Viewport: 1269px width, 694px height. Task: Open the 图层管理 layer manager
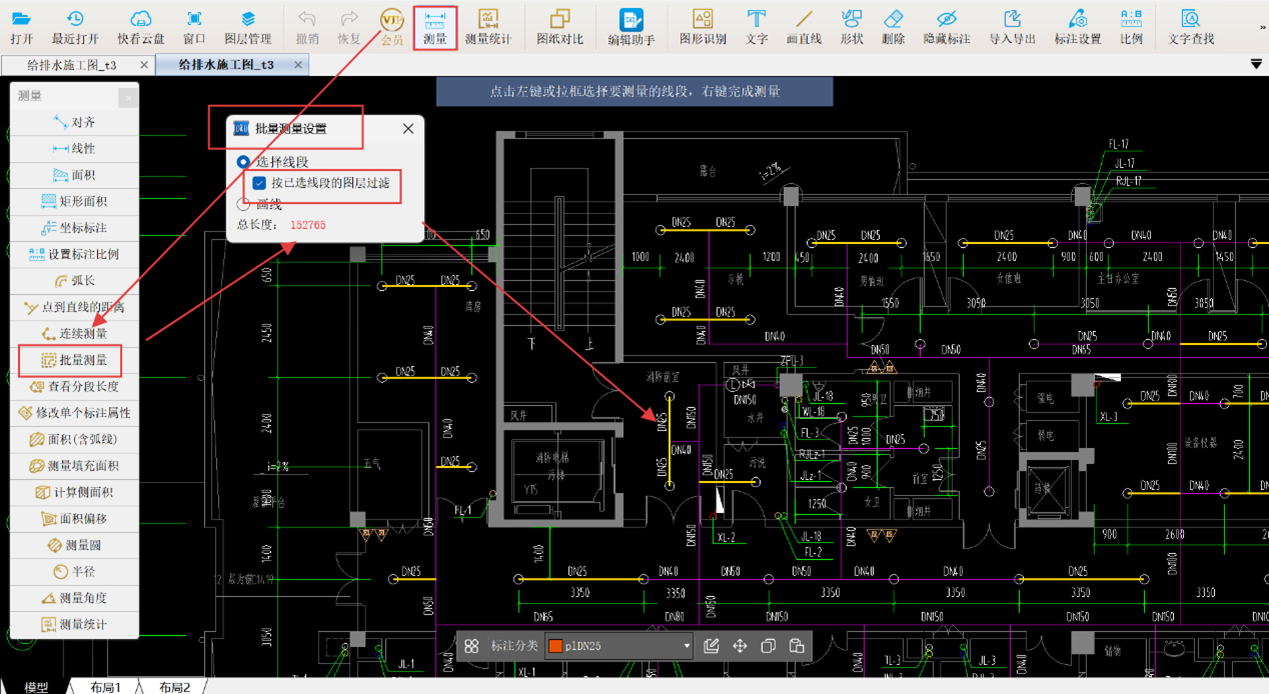point(247,27)
